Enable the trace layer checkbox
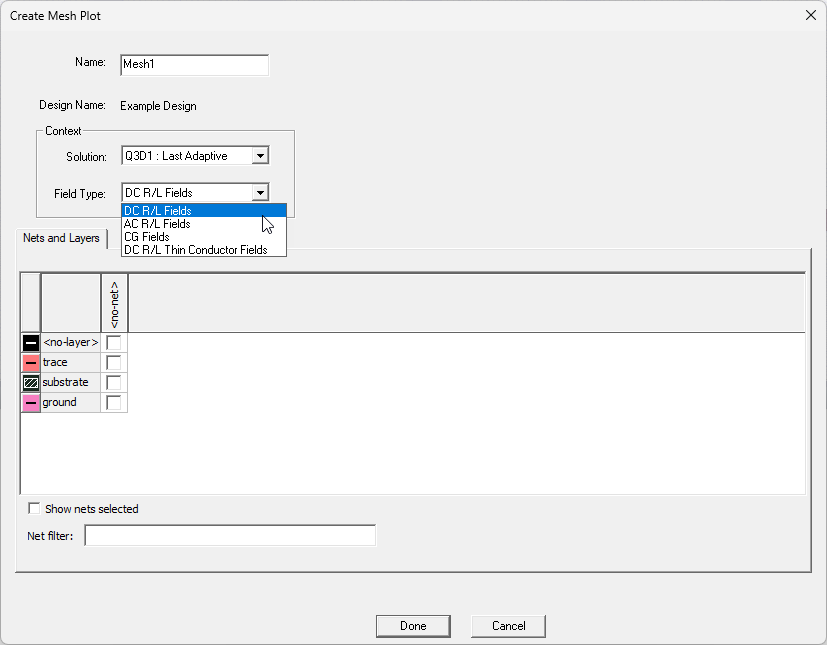Image resolution: width=827 pixels, height=645 pixels. [114, 362]
